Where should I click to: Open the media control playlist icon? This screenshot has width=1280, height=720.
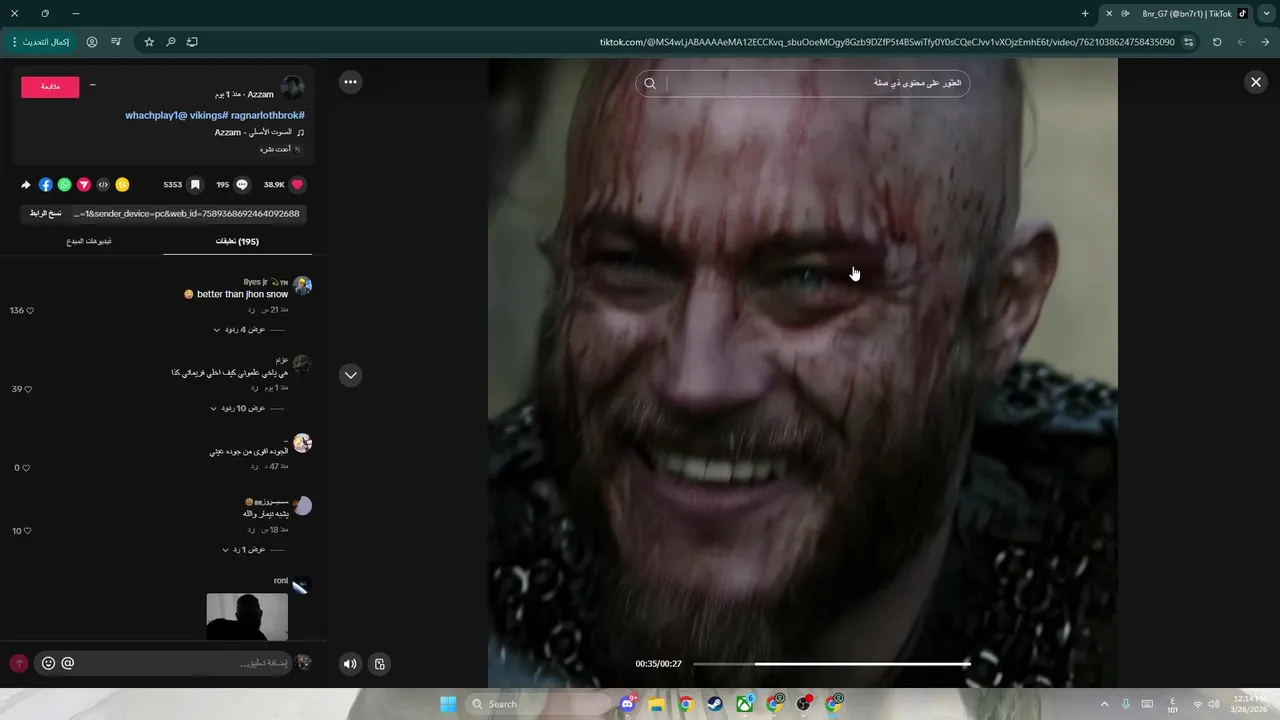click(116, 42)
